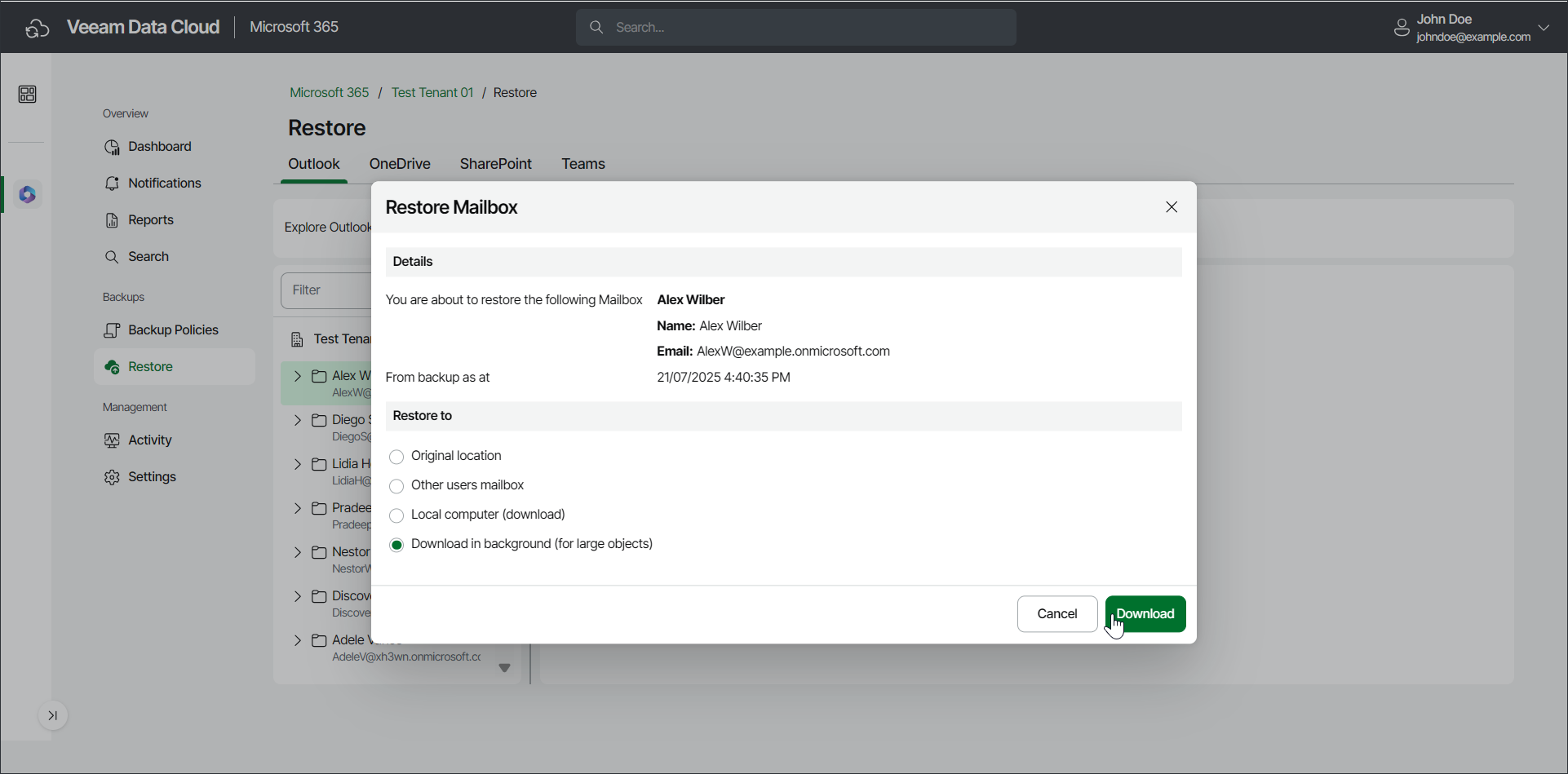The width and height of the screenshot is (1568, 774).
Task: Expand the Discovery mailbox tree row
Action: [x=298, y=596]
